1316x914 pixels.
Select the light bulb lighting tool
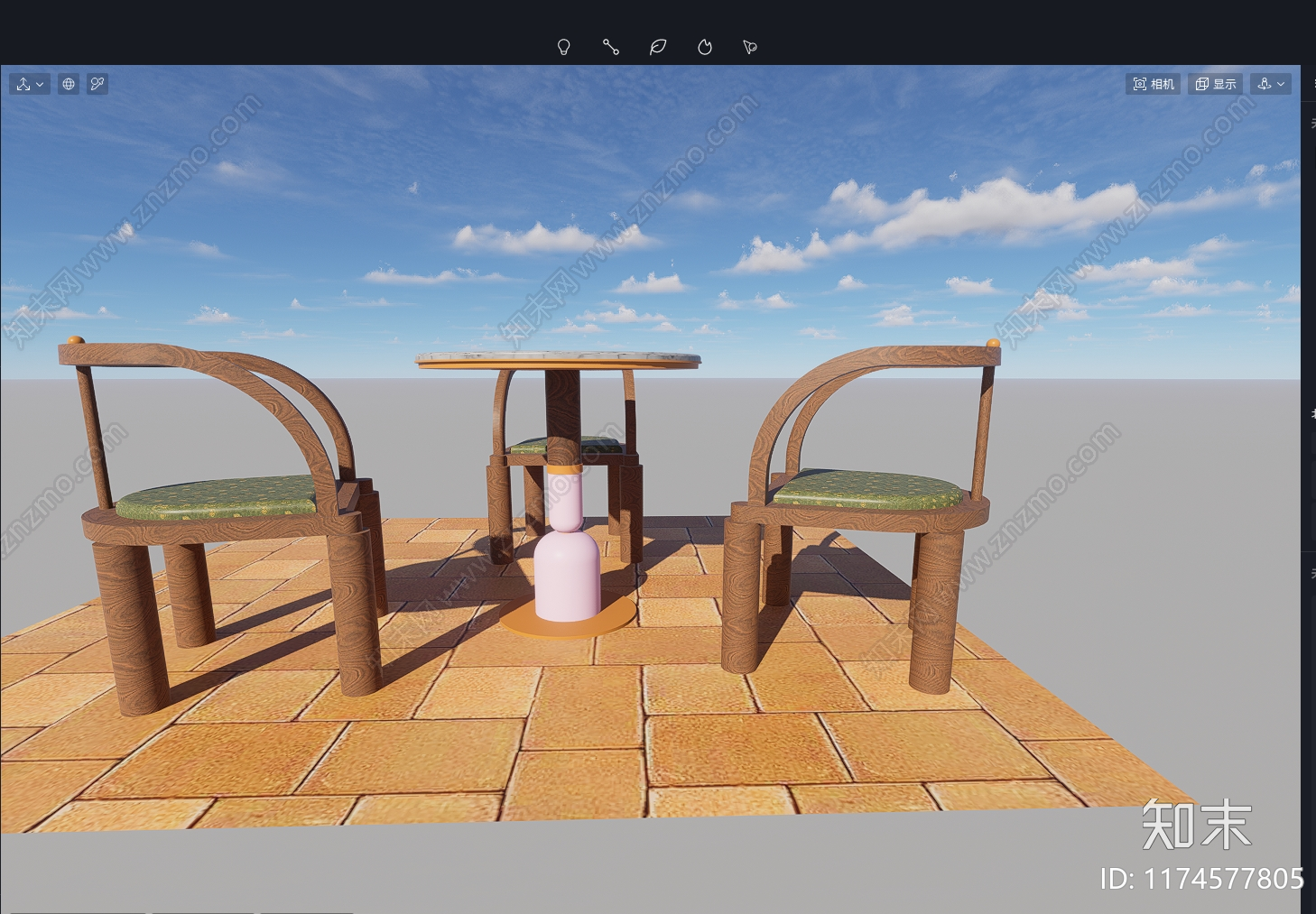point(564,47)
